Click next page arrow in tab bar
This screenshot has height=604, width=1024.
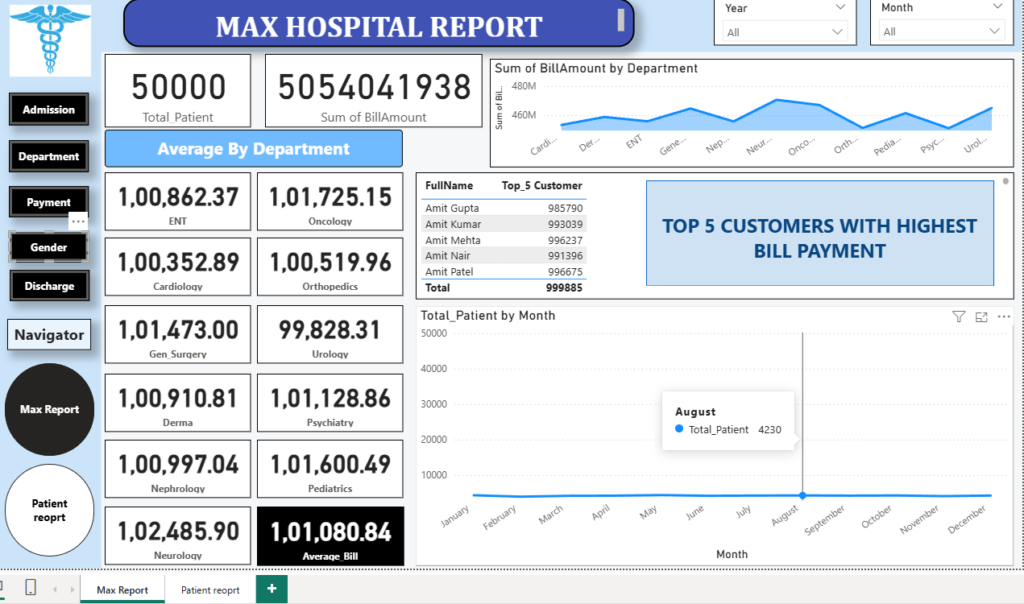72,590
